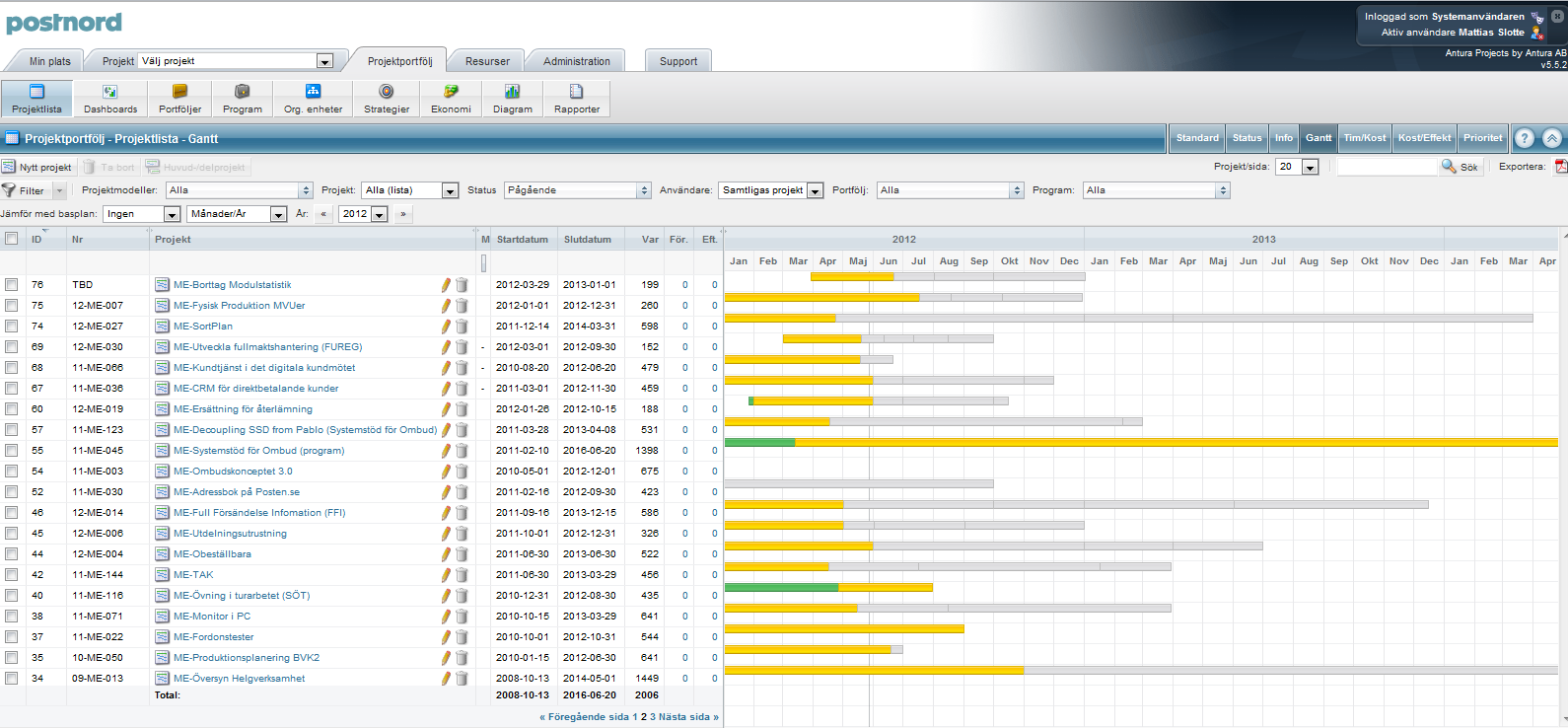Image resolution: width=1568 pixels, height=728 pixels.
Task: Go to Nästa sida link
Action: 688,717
